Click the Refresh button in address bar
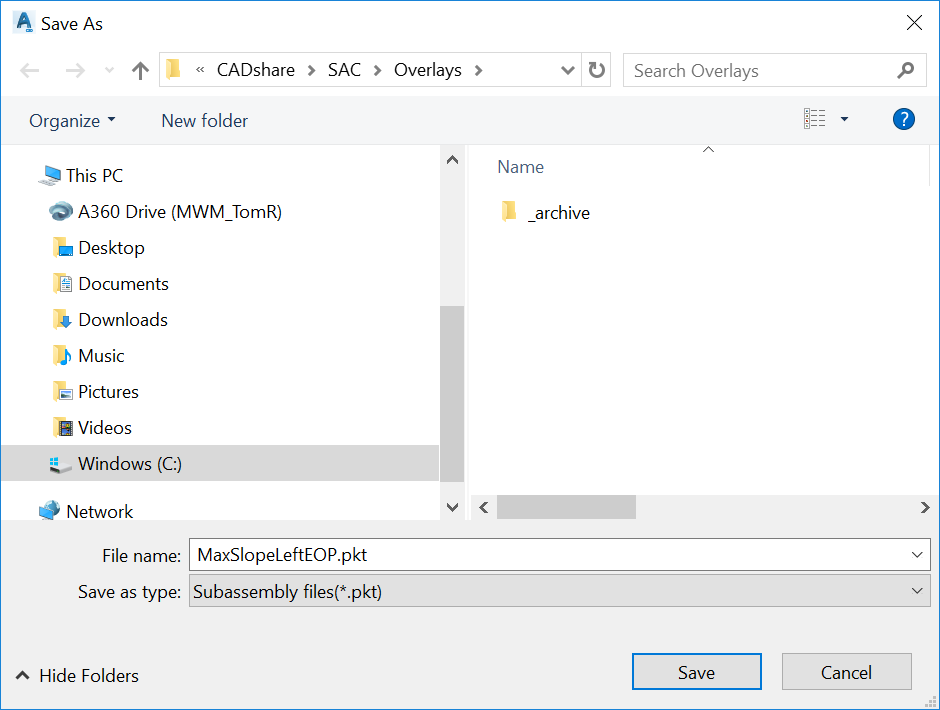This screenshot has width=940, height=710. pos(597,70)
